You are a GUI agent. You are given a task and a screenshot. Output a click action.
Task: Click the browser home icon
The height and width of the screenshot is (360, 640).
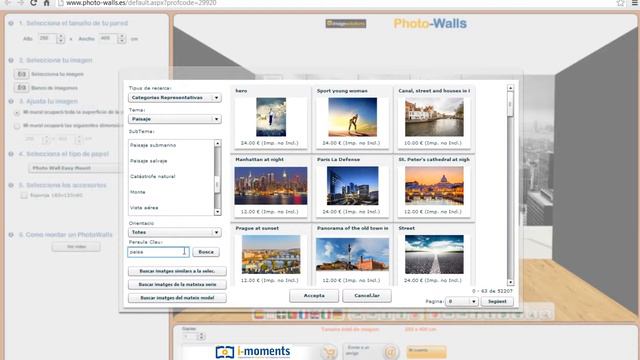[47, 3]
